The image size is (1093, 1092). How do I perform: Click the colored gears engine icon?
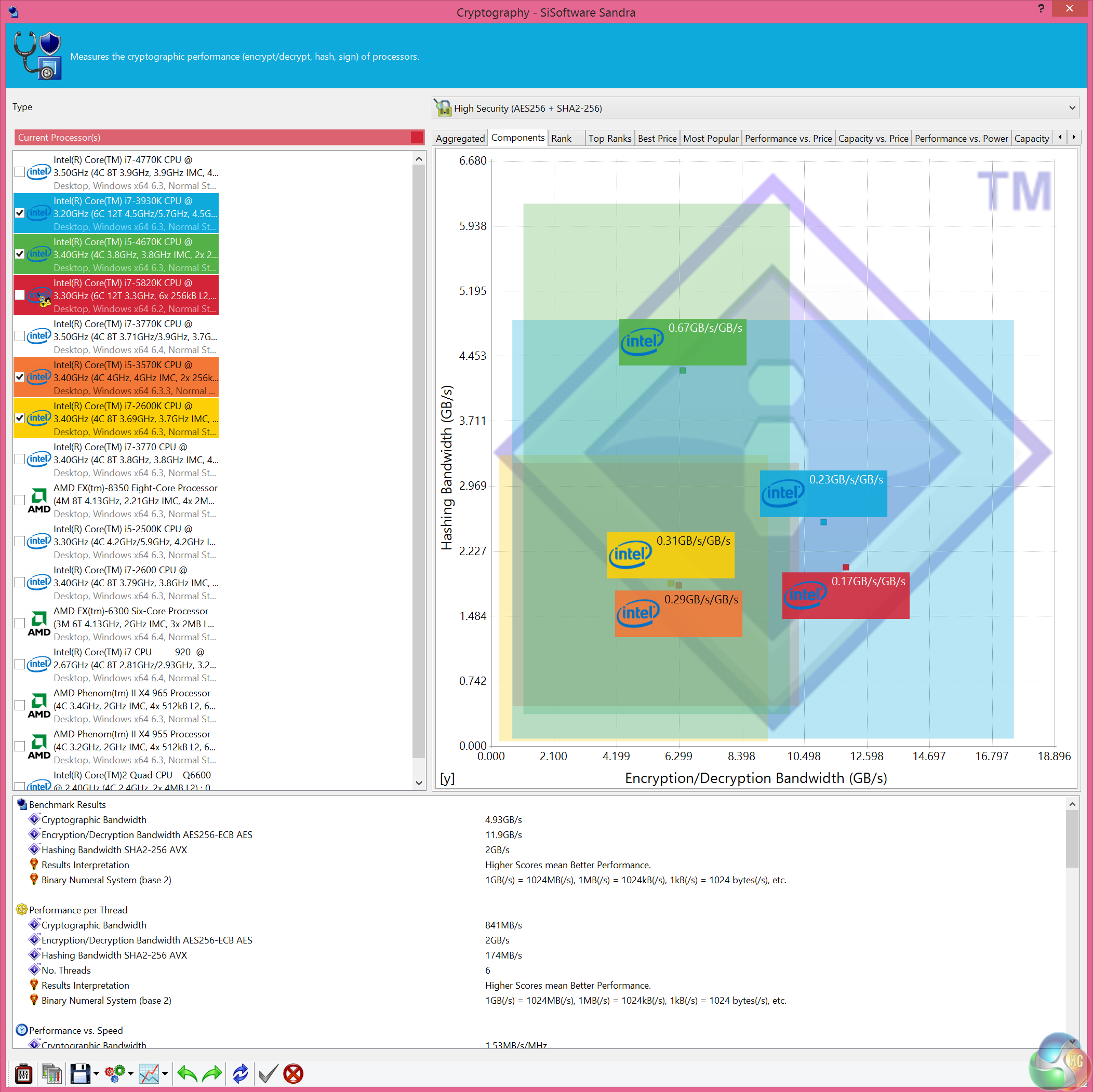(x=115, y=1073)
